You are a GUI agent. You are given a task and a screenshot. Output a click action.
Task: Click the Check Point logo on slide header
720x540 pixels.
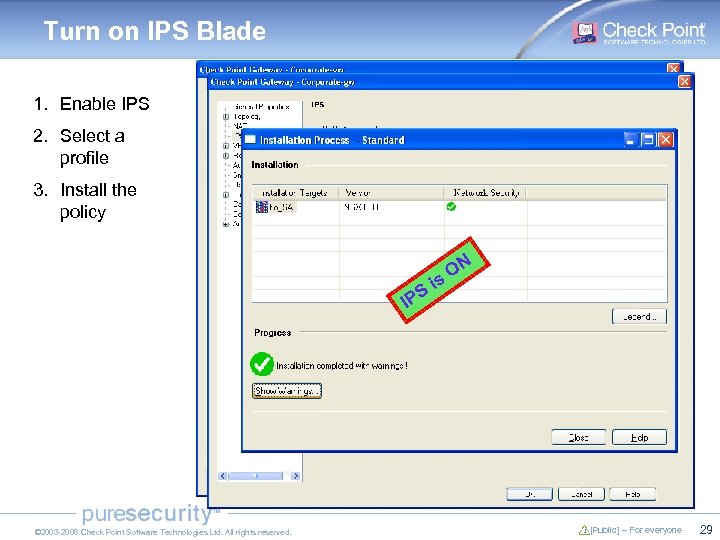pyautogui.click(x=638, y=32)
